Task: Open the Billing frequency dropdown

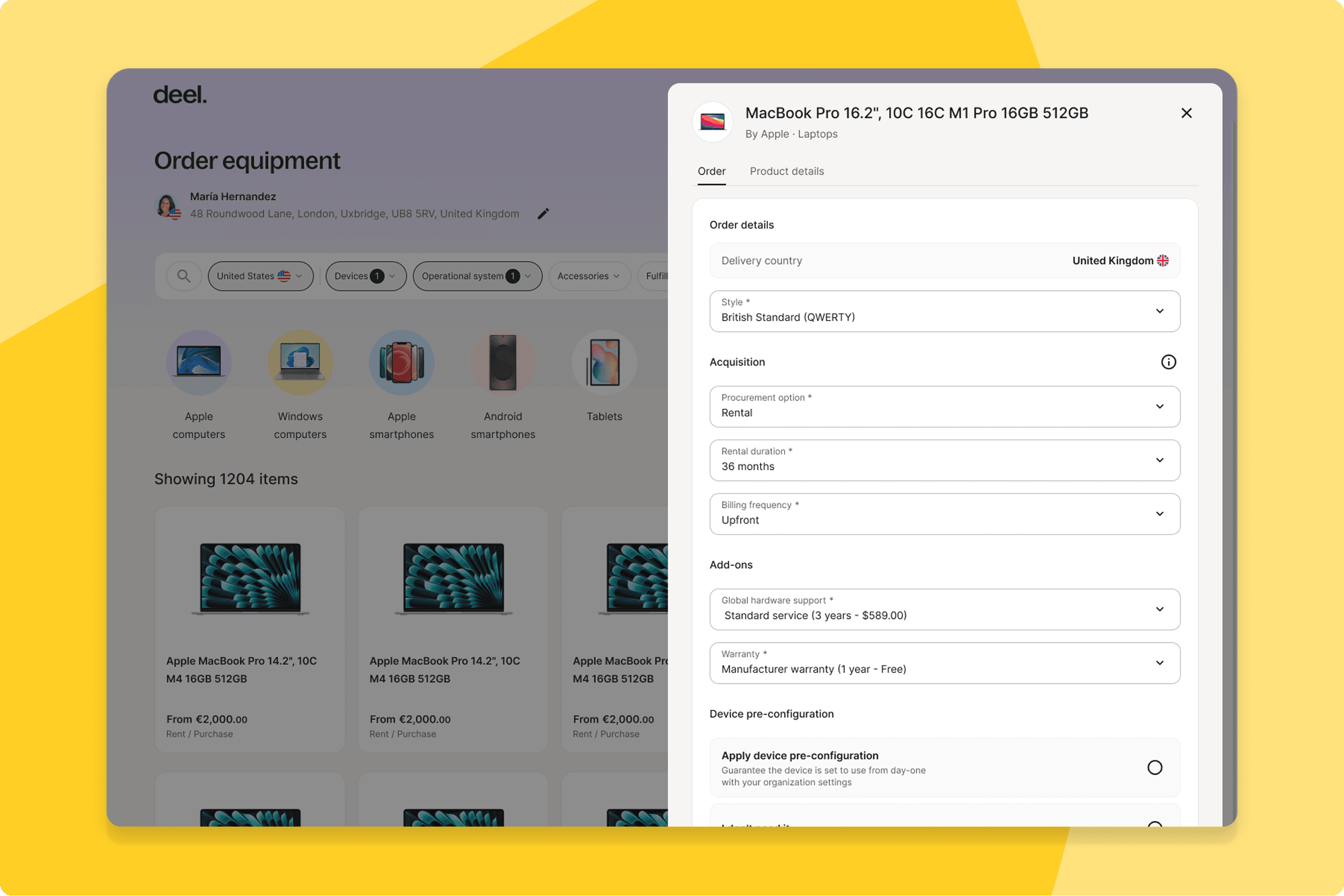Action: pos(944,514)
